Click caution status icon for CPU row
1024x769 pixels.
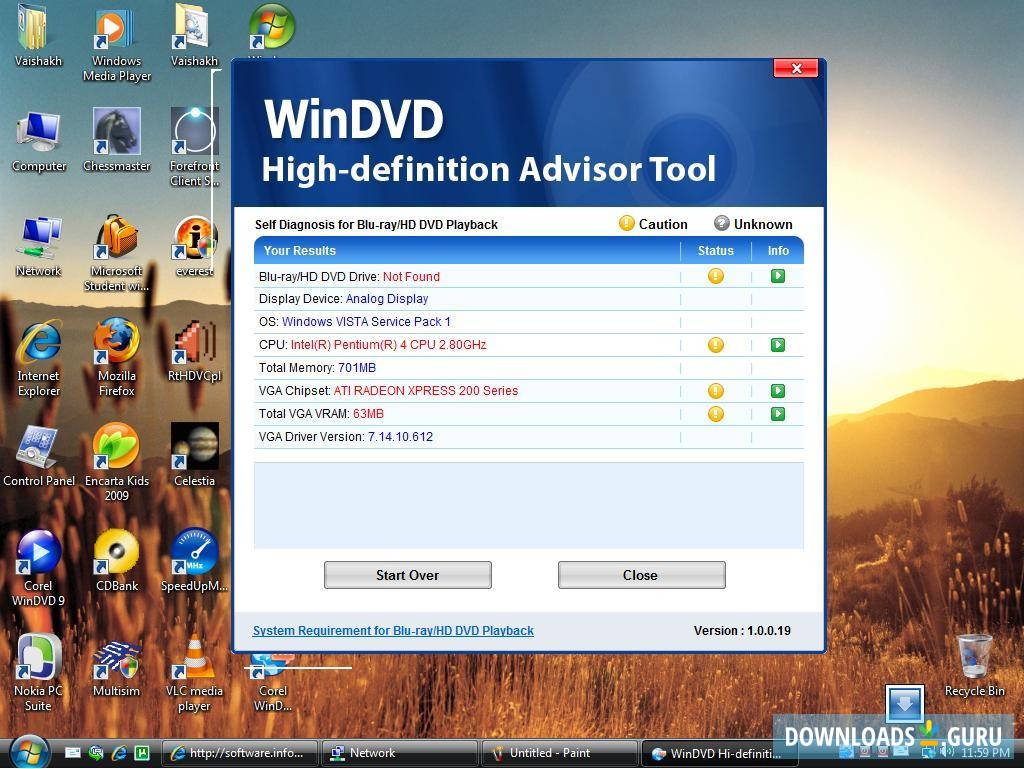[716, 345]
